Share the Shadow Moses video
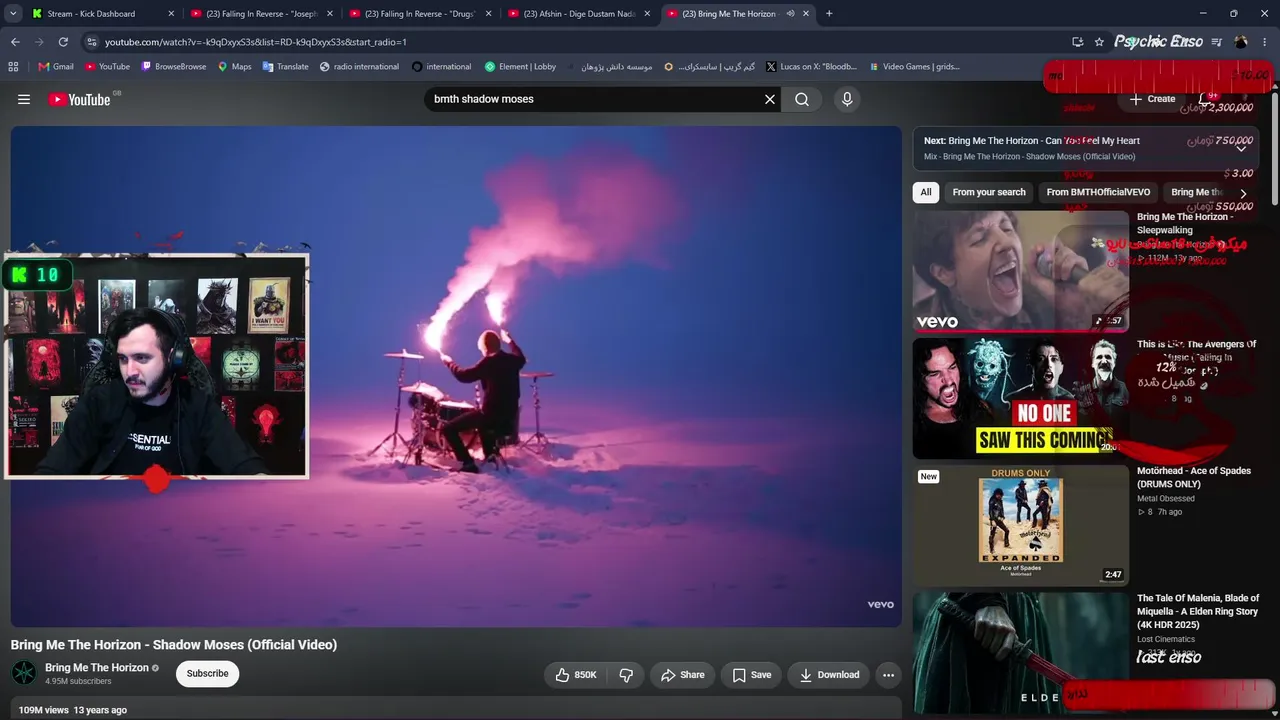 pyautogui.click(x=682, y=675)
